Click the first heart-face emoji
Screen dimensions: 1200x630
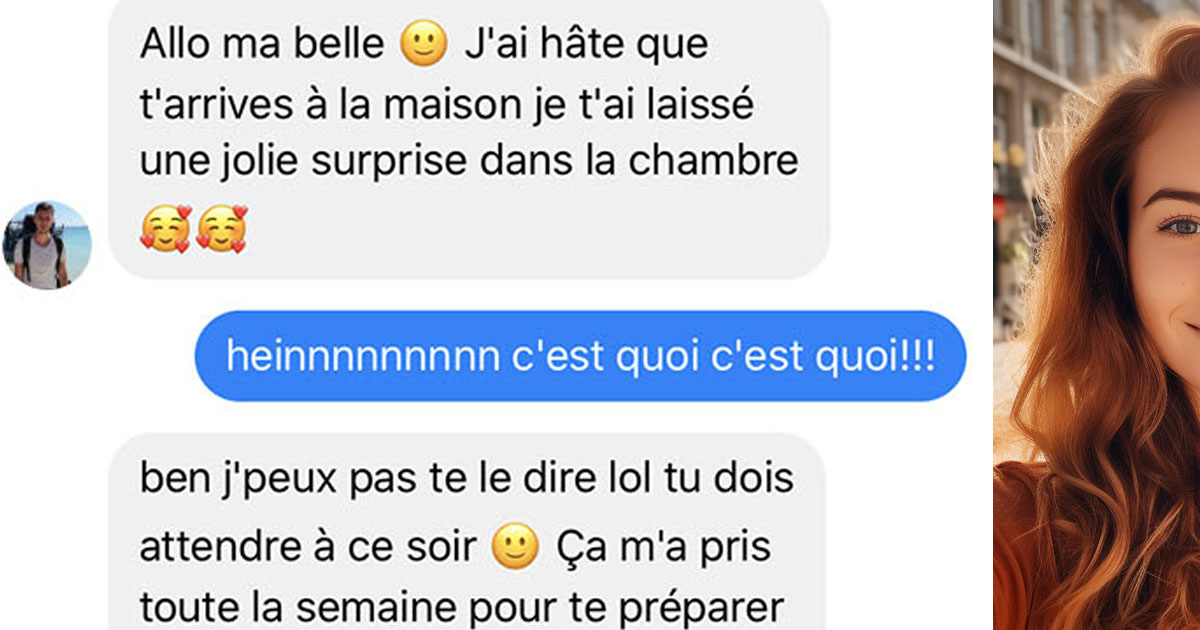point(164,230)
